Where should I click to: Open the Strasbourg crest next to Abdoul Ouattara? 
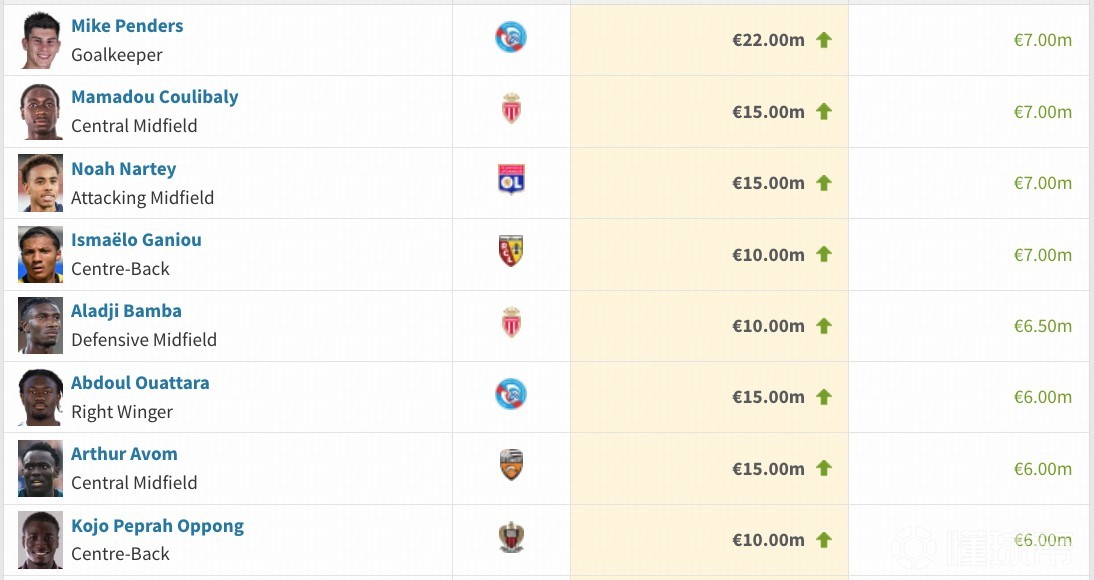coord(511,394)
